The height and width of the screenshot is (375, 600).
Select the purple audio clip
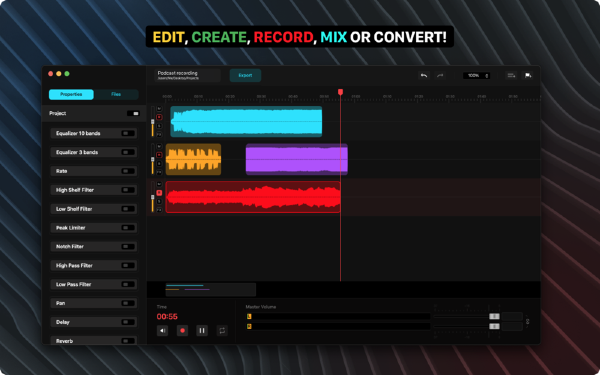tap(297, 159)
